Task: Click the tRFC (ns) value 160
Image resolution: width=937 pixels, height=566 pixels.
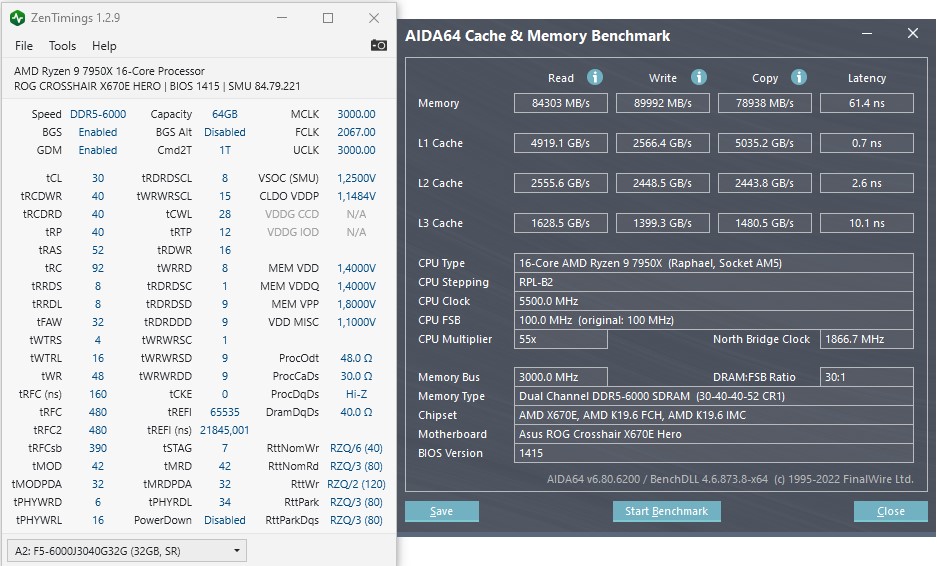Action: (x=98, y=394)
